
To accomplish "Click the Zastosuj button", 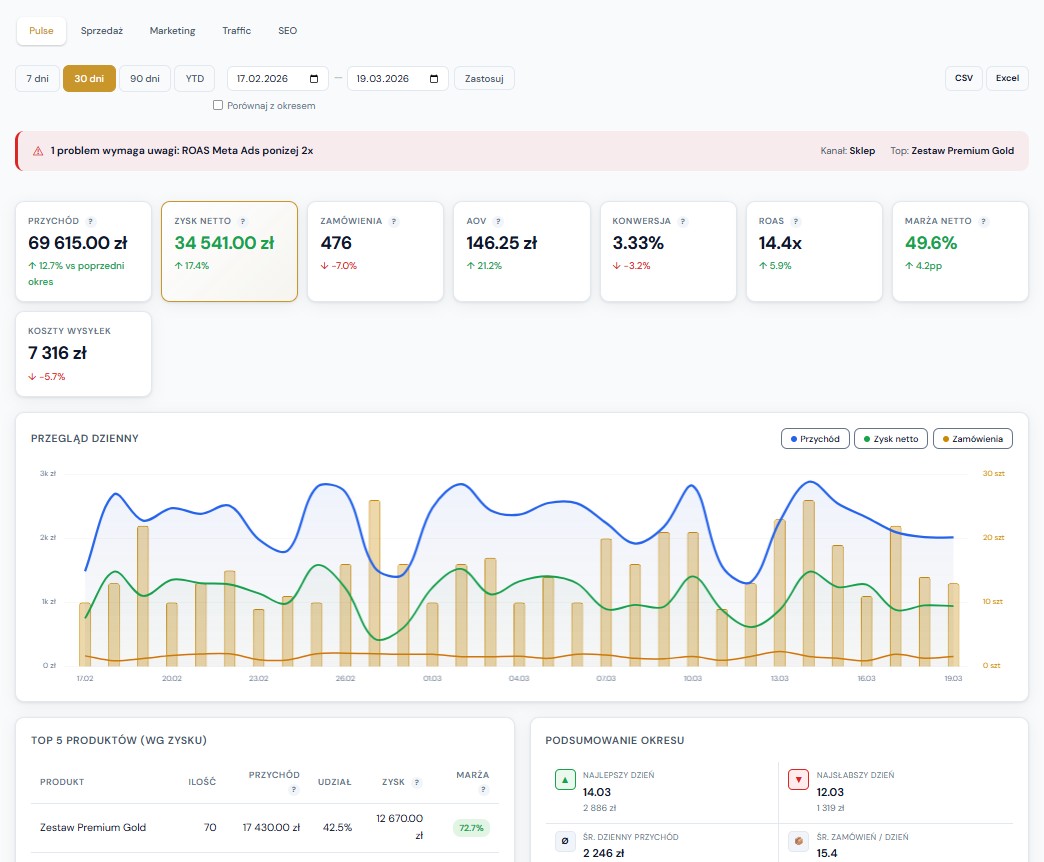I will pos(484,78).
